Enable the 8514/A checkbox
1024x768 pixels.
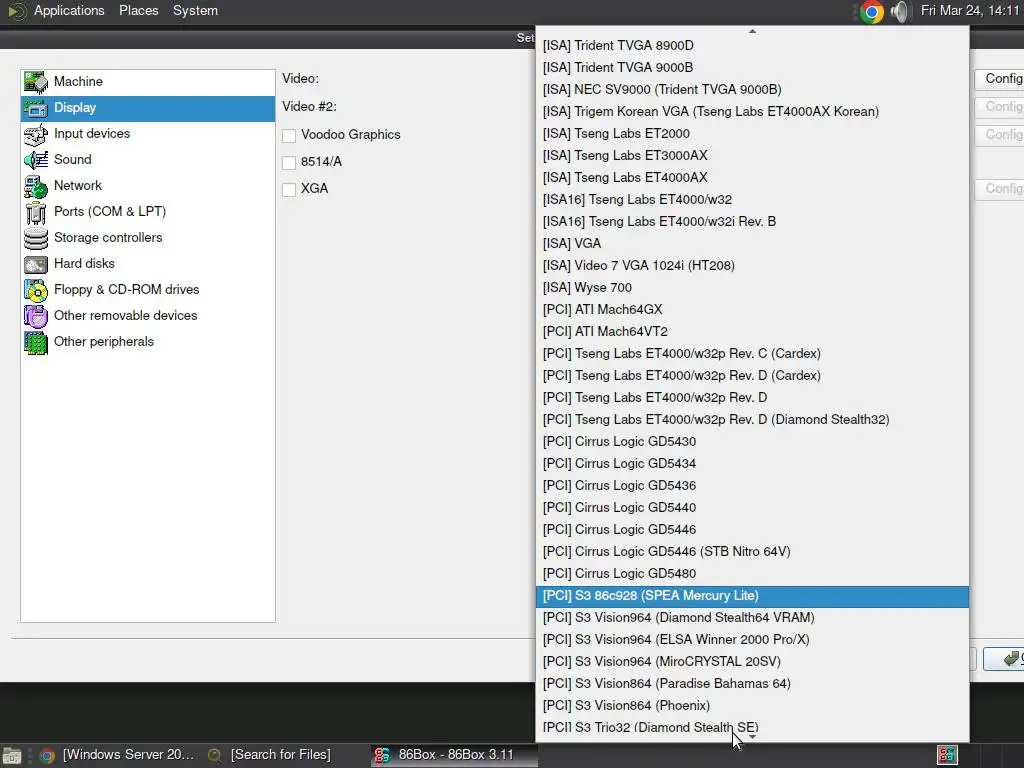(x=289, y=163)
